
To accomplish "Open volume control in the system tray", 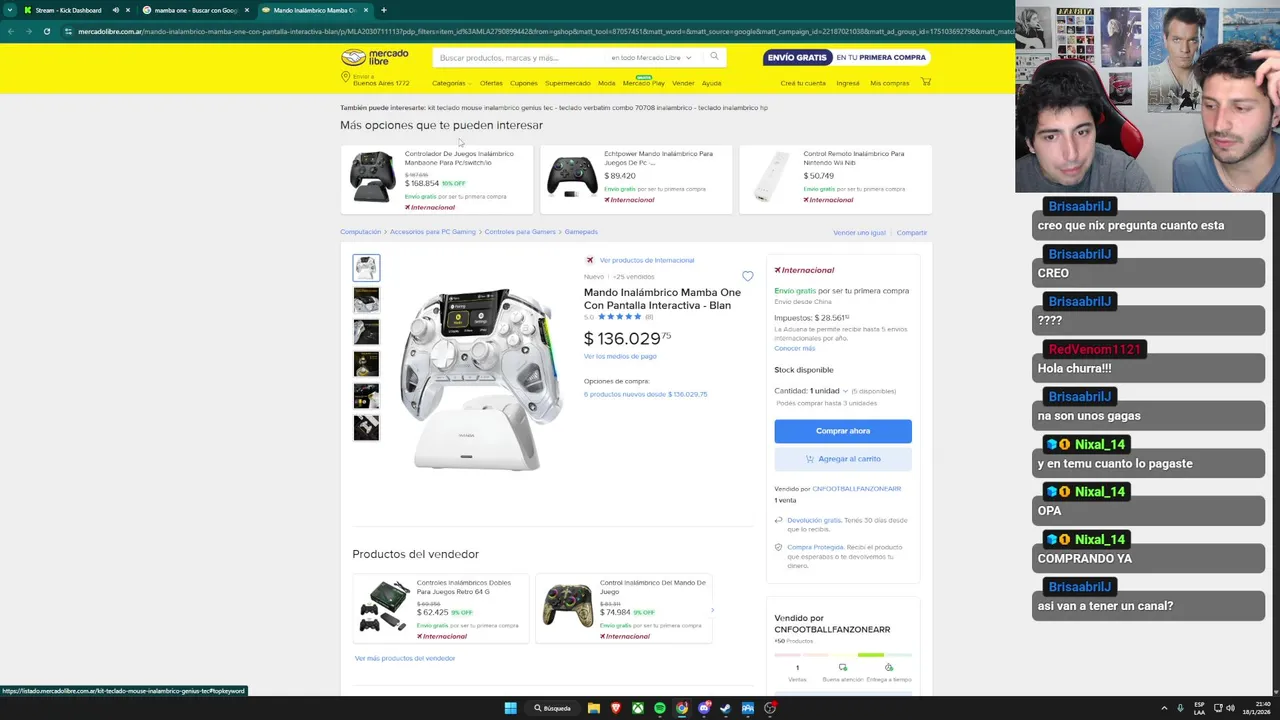I will tap(1230, 708).
